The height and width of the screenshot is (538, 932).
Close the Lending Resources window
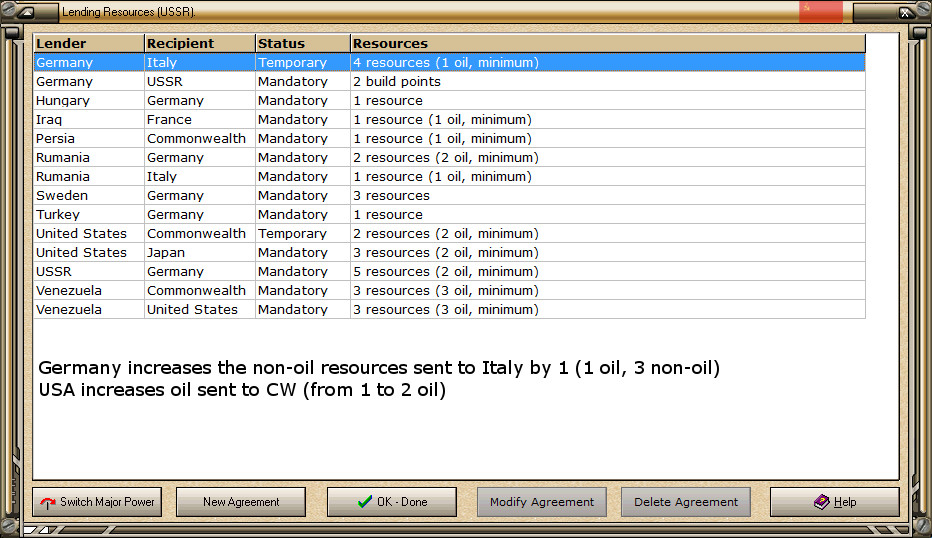coord(905,12)
